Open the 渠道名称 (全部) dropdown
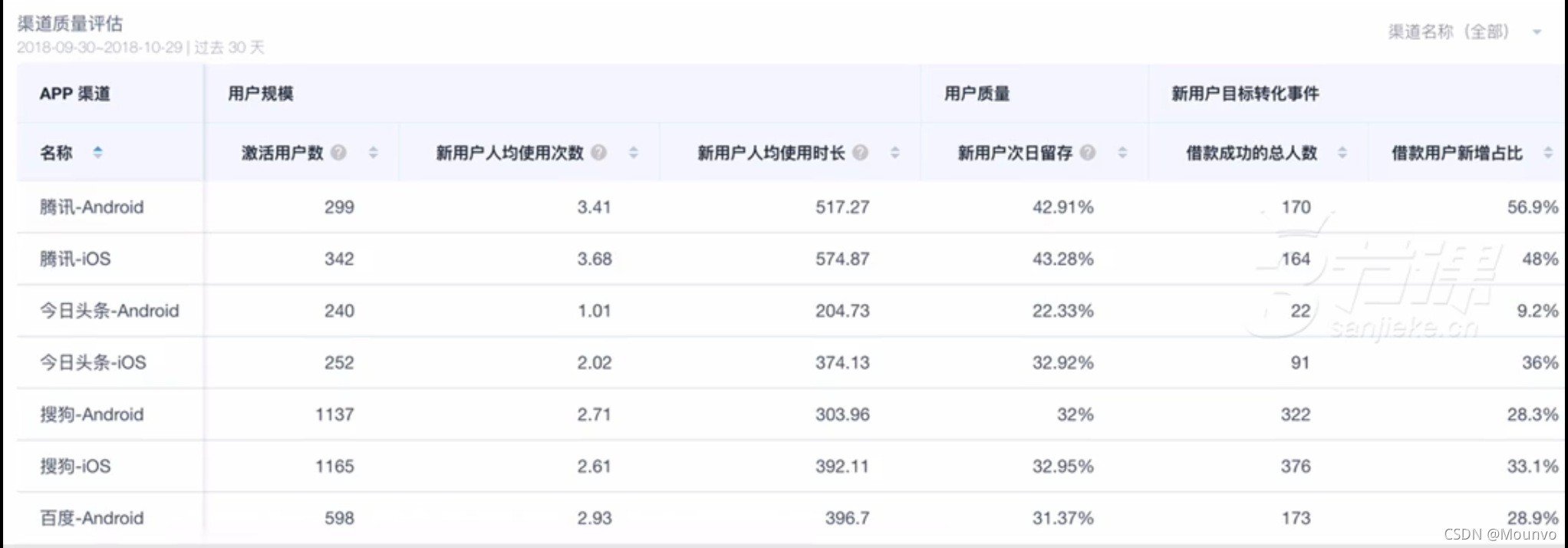The height and width of the screenshot is (548, 1568). pos(1464,31)
